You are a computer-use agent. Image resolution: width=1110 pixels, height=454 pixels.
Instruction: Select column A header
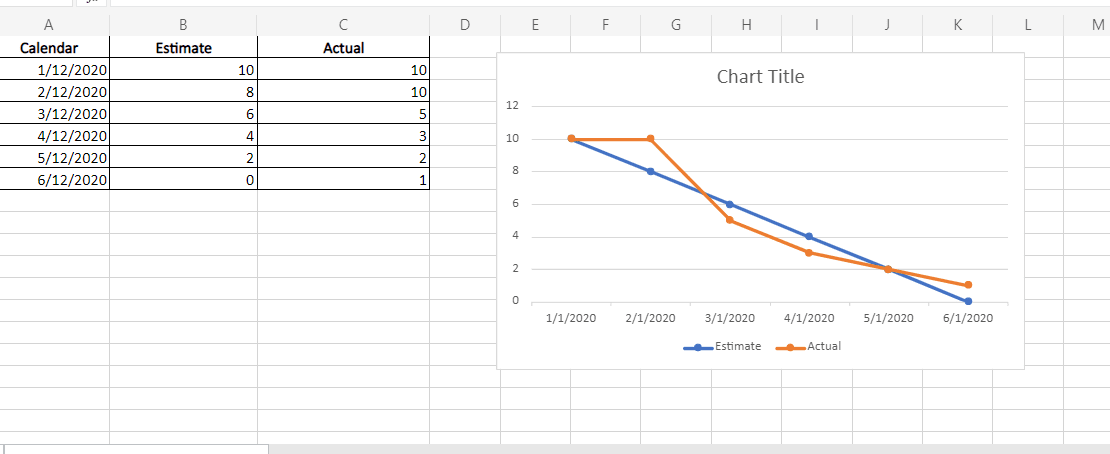[x=55, y=25]
